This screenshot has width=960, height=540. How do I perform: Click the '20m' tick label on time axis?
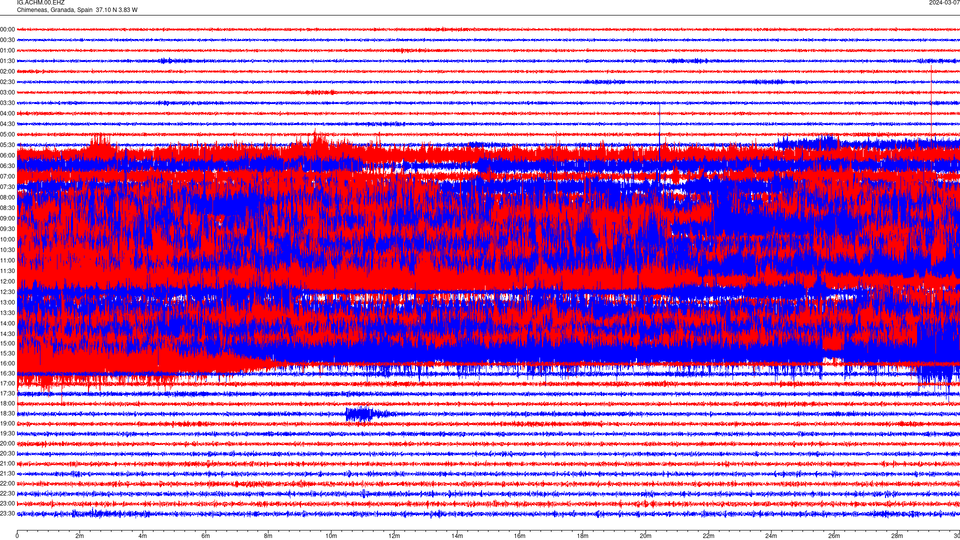pyautogui.click(x=645, y=536)
